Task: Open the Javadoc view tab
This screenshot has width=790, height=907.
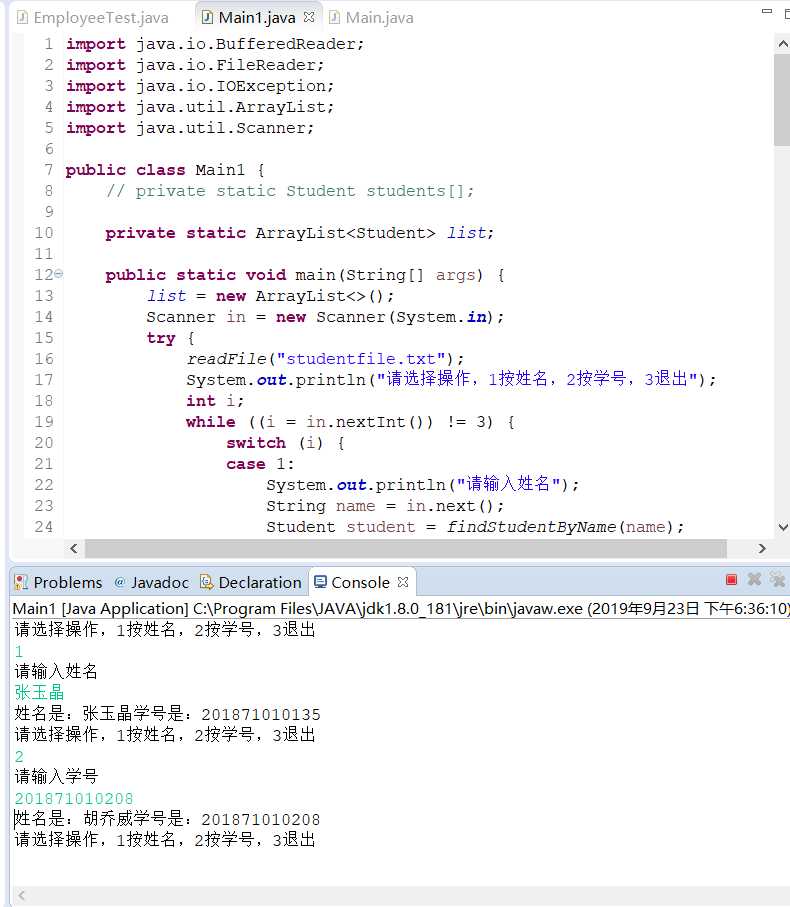Action: pos(152,582)
